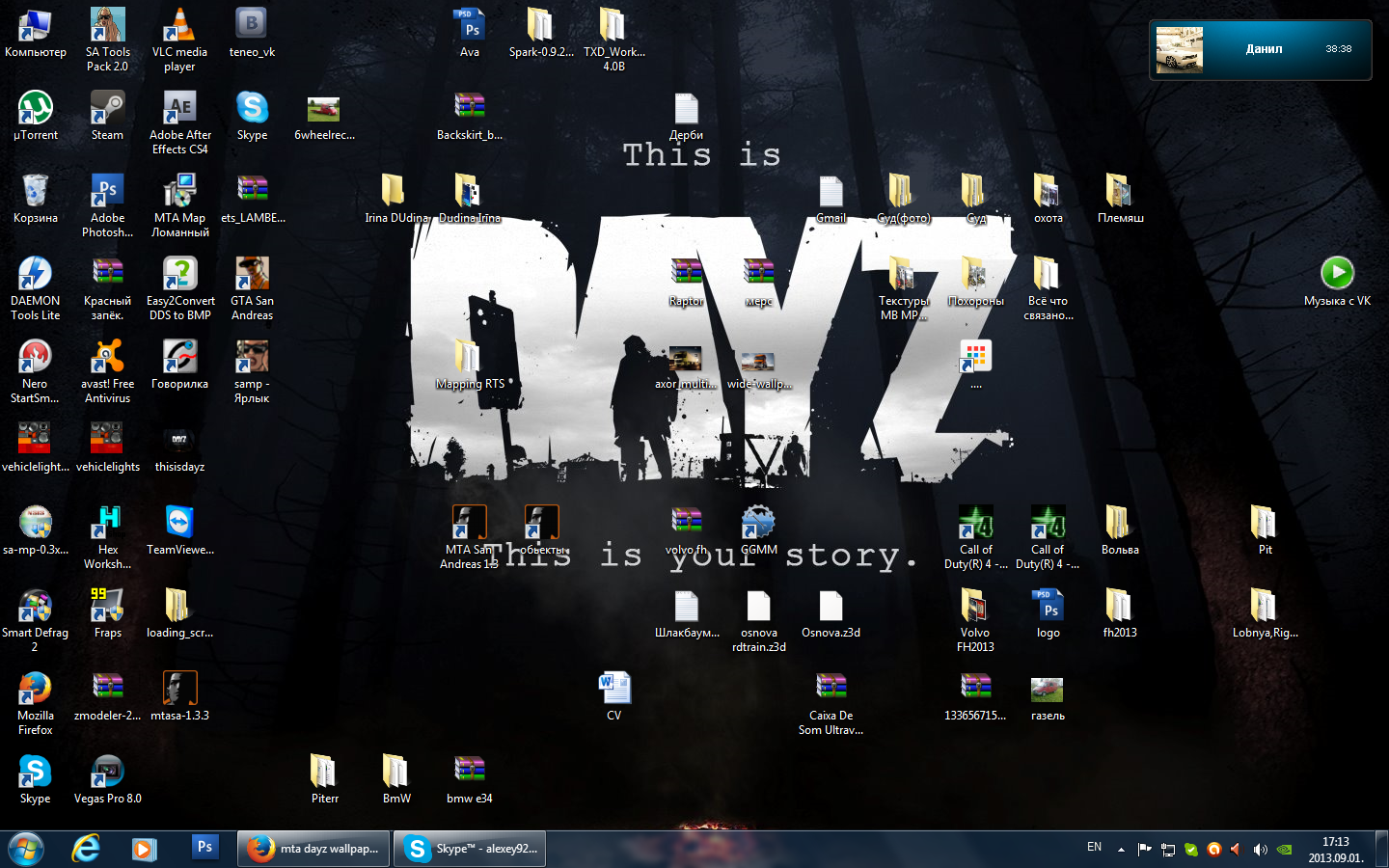This screenshot has height=868, width=1389.
Task: Open Windows Media Player from taskbar
Action: tap(144, 849)
